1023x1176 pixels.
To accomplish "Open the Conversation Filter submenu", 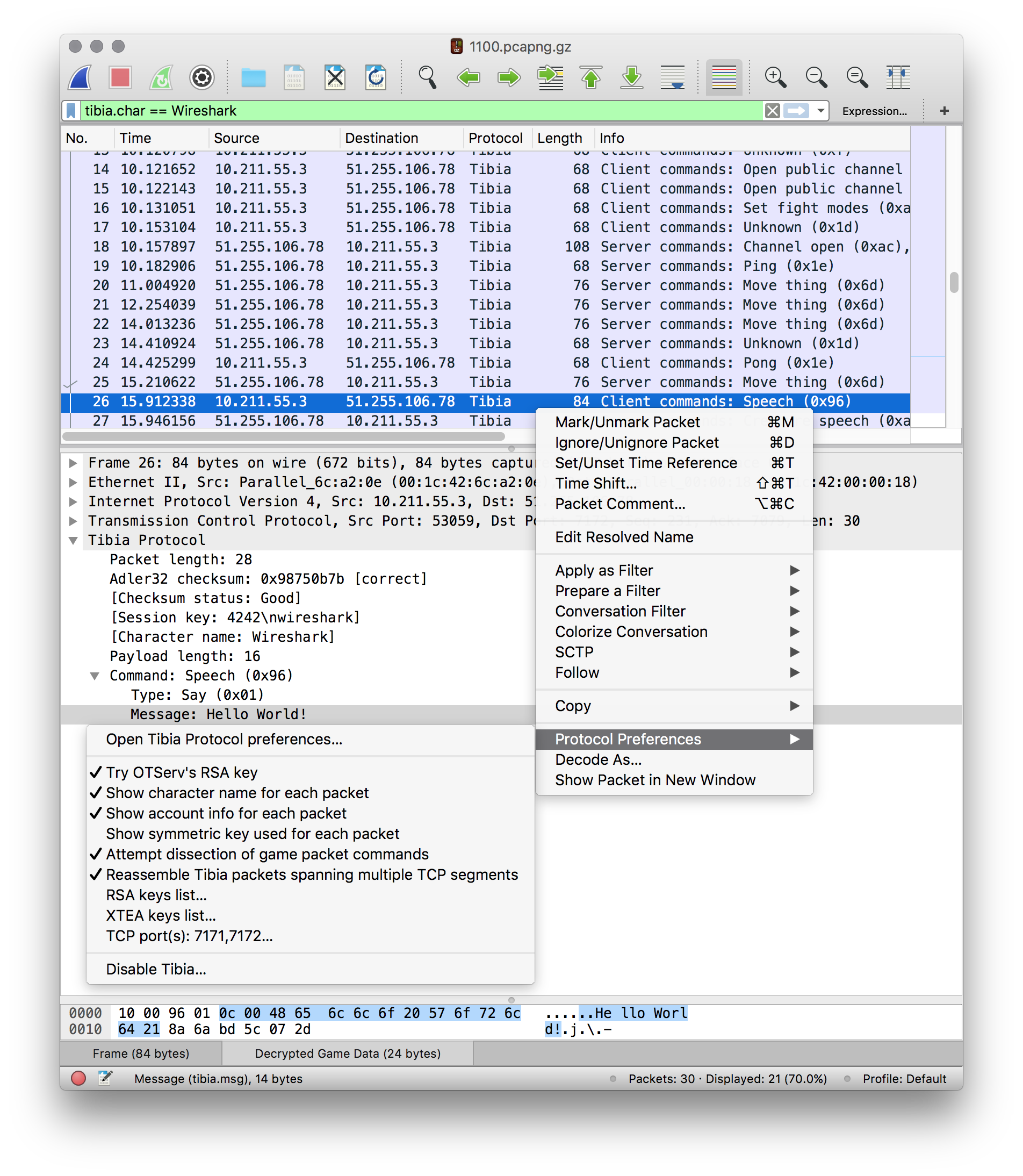I will [x=674, y=611].
